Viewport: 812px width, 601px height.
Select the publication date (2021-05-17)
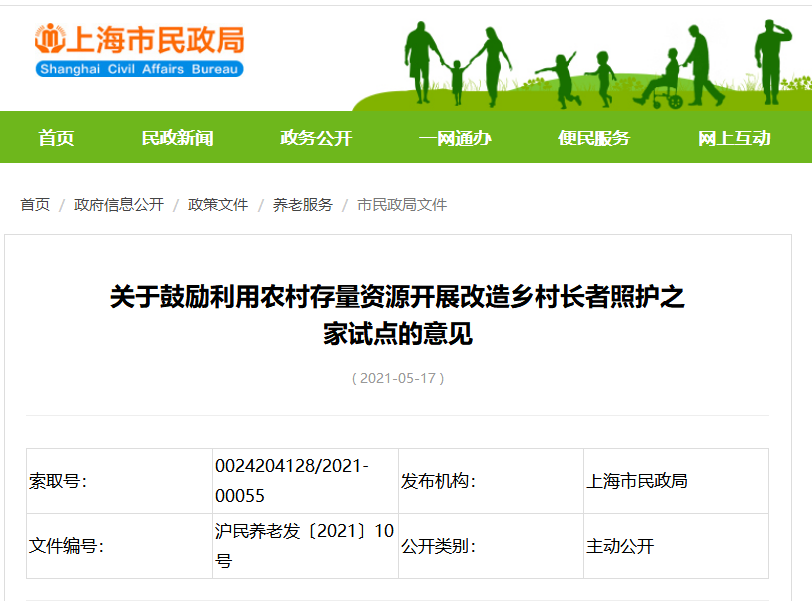point(398,378)
